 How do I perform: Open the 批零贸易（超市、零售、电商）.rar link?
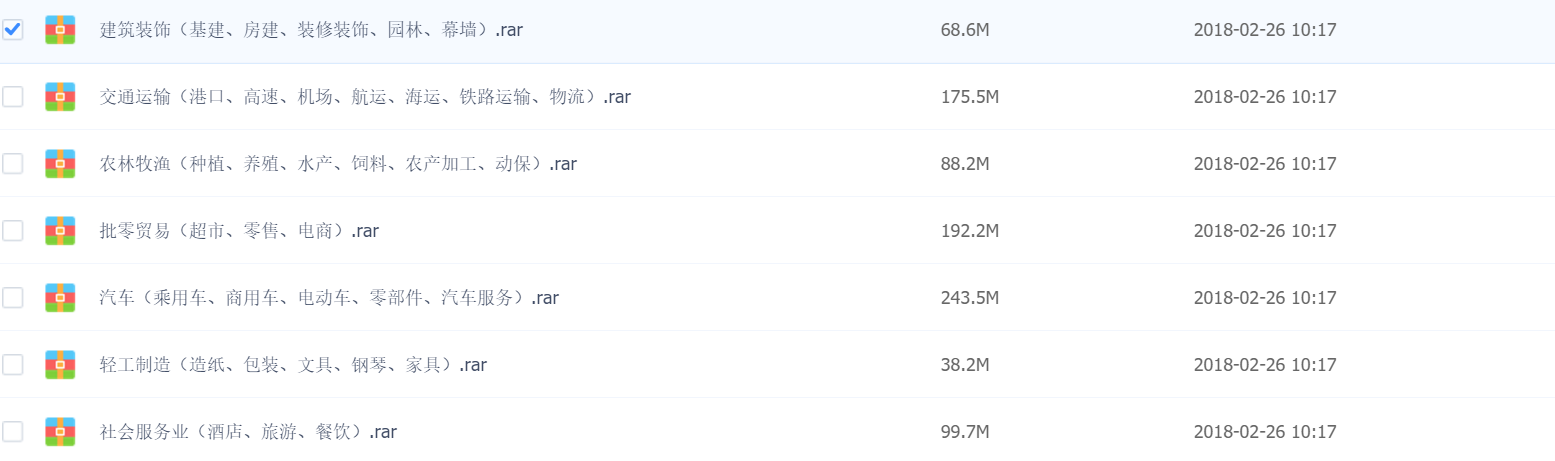coord(239,230)
